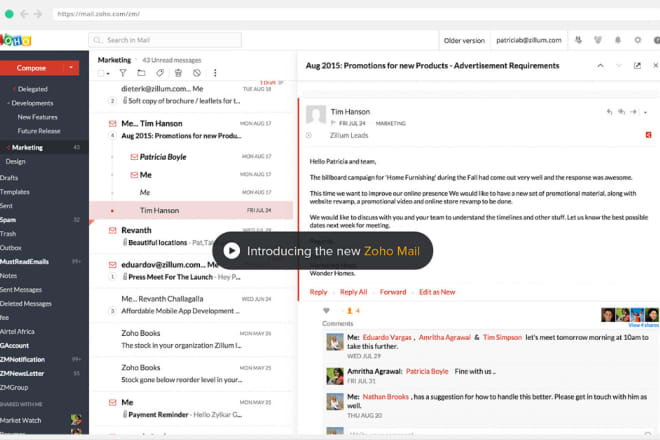
Task: Open email in new window icon
Action: [x=637, y=66]
